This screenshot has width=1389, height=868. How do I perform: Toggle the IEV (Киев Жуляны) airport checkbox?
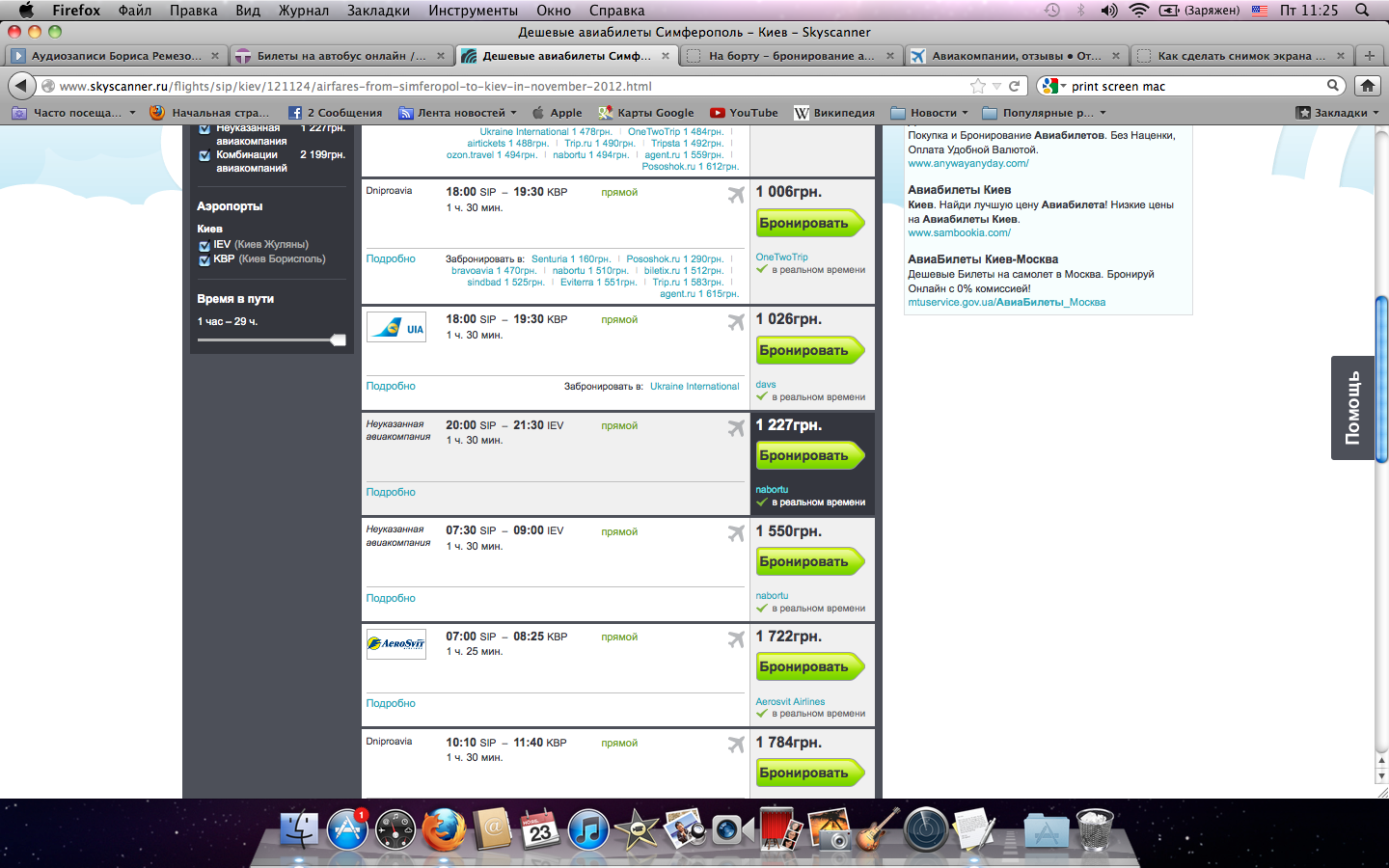pos(204,246)
